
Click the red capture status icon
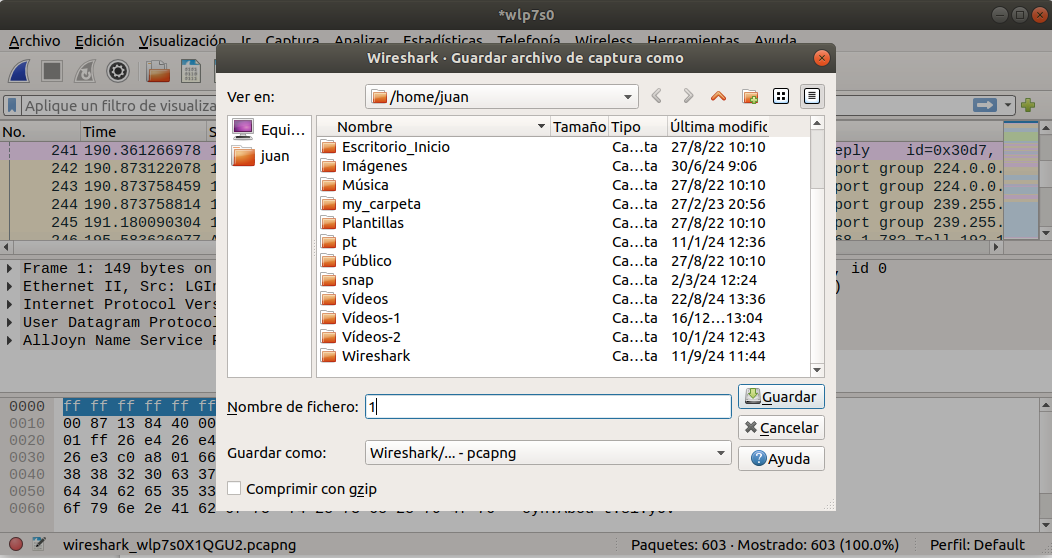tap(16, 544)
